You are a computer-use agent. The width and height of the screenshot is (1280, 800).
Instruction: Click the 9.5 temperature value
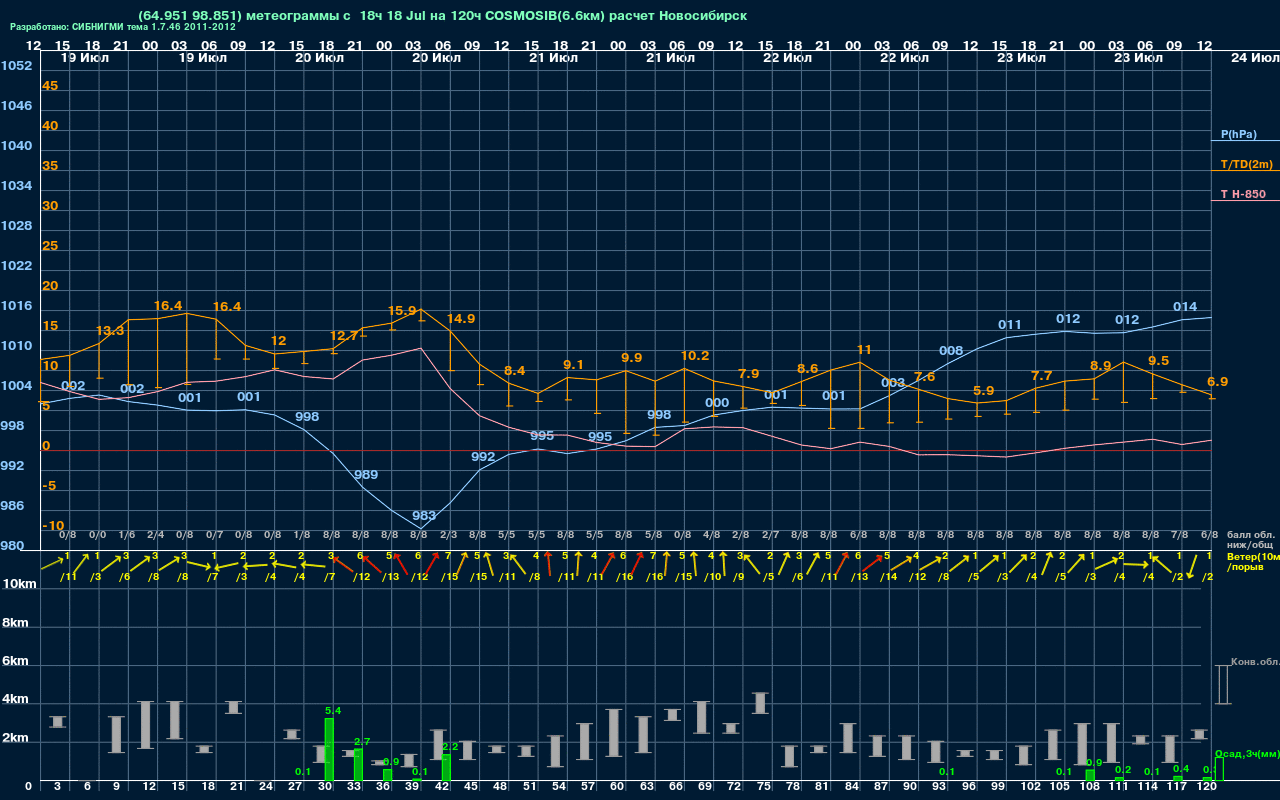click(1159, 361)
